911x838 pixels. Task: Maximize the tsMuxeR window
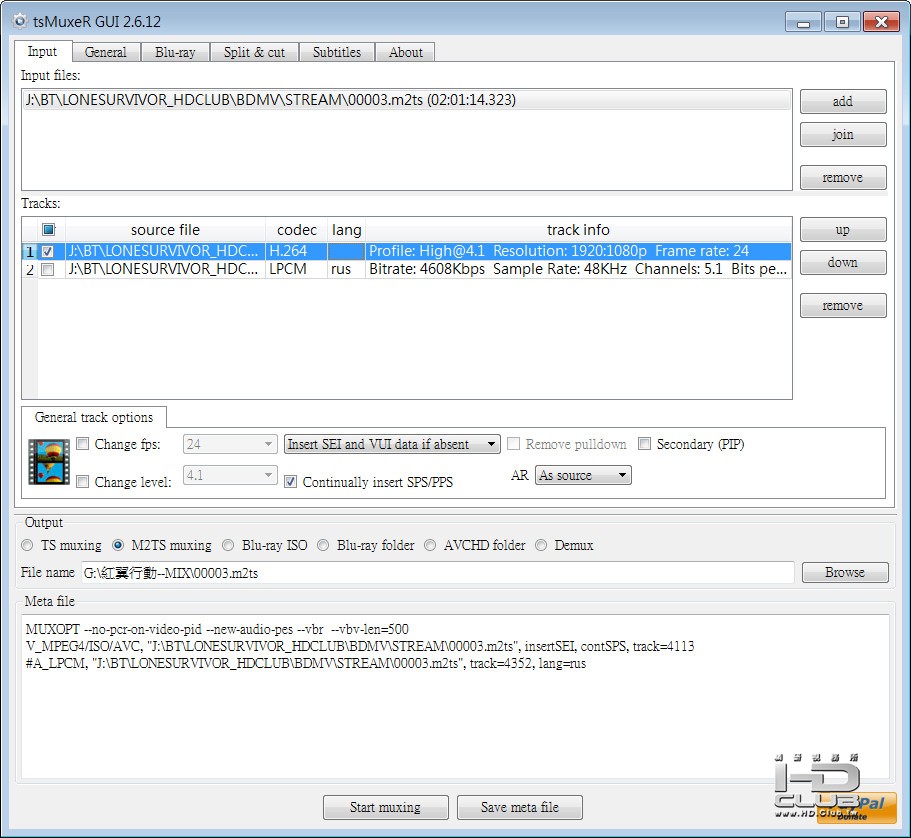click(842, 23)
